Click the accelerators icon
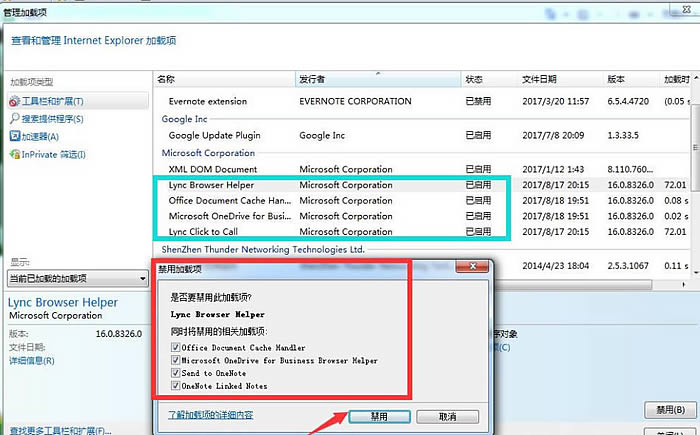The image size is (700, 435). point(14,136)
